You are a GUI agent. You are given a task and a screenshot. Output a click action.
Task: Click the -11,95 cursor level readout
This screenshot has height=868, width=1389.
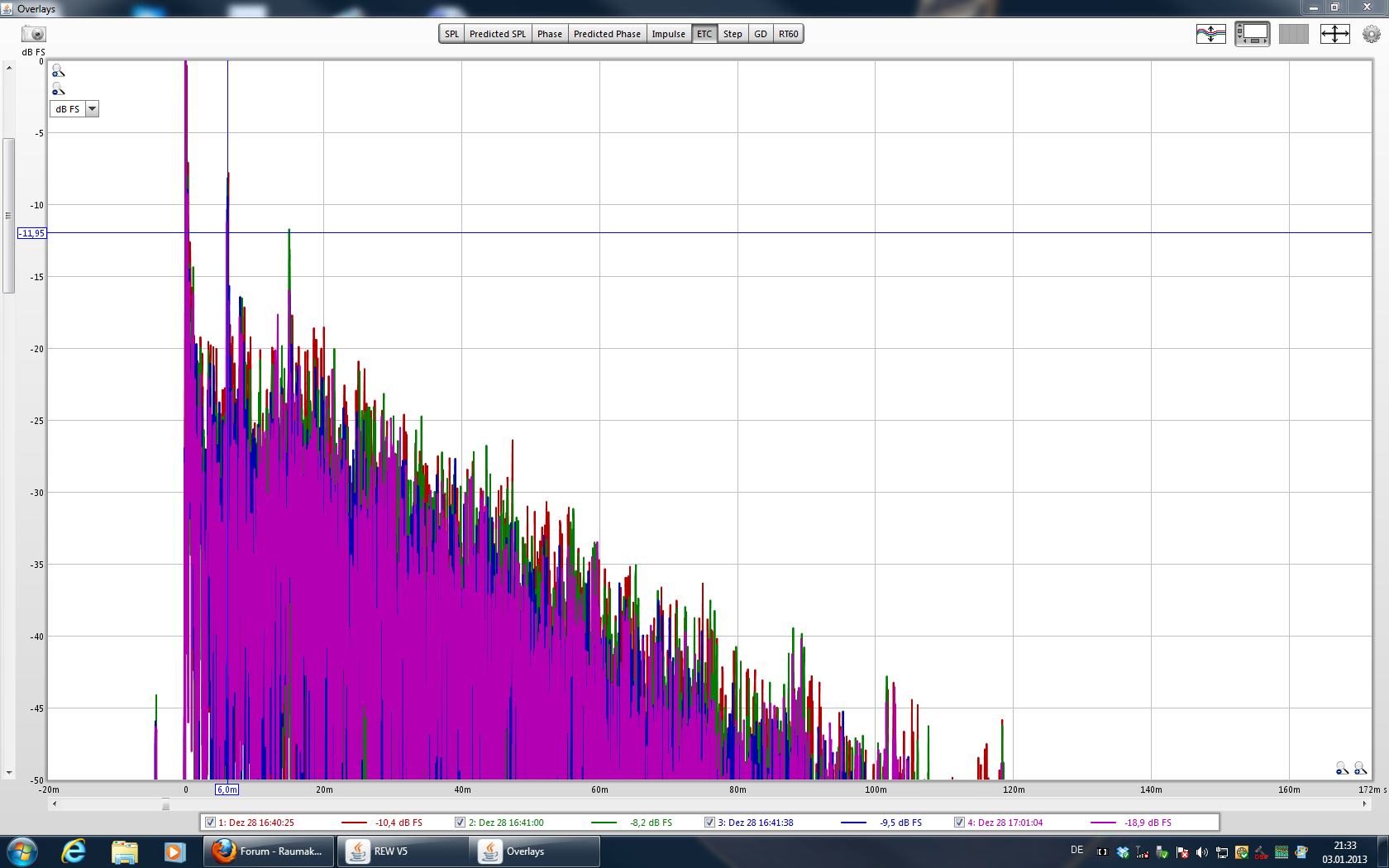pos(32,233)
